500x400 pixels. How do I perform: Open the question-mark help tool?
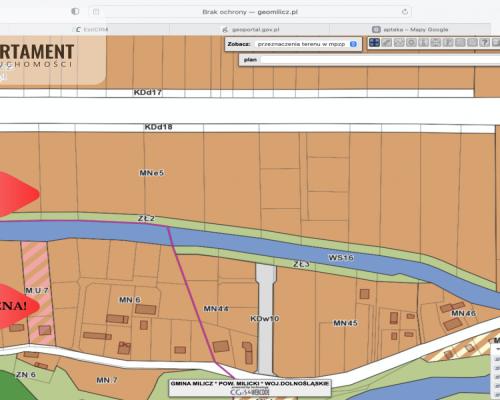coord(484,42)
